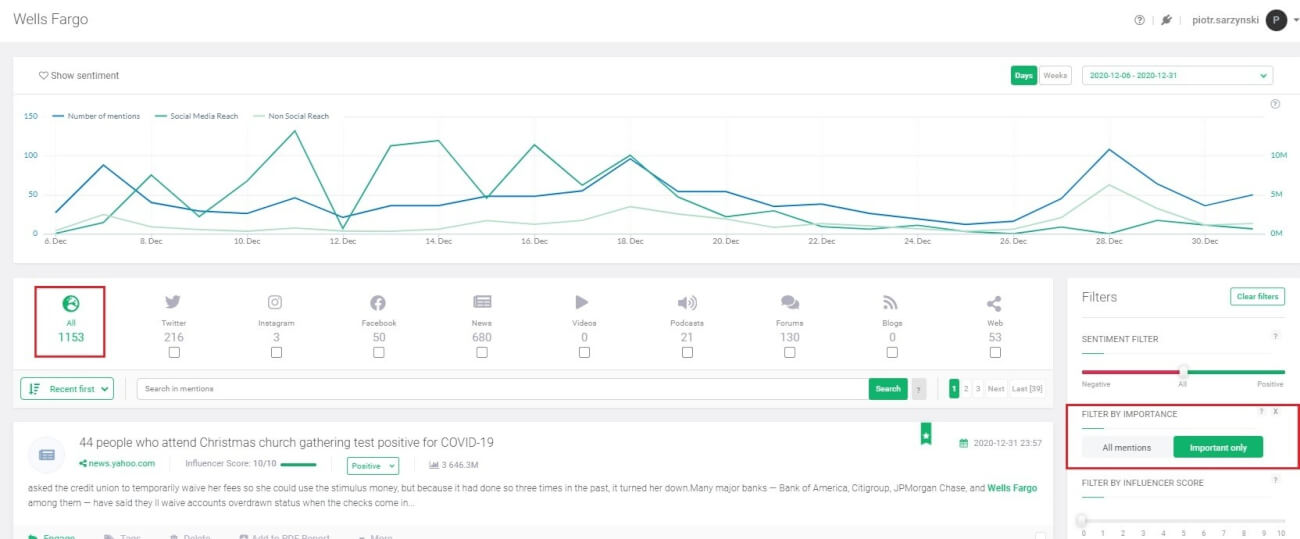The image size is (1300, 539).
Task: Open the date range dropdown 2020-12-06 - 2020-12-31
Action: [1178, 76]
